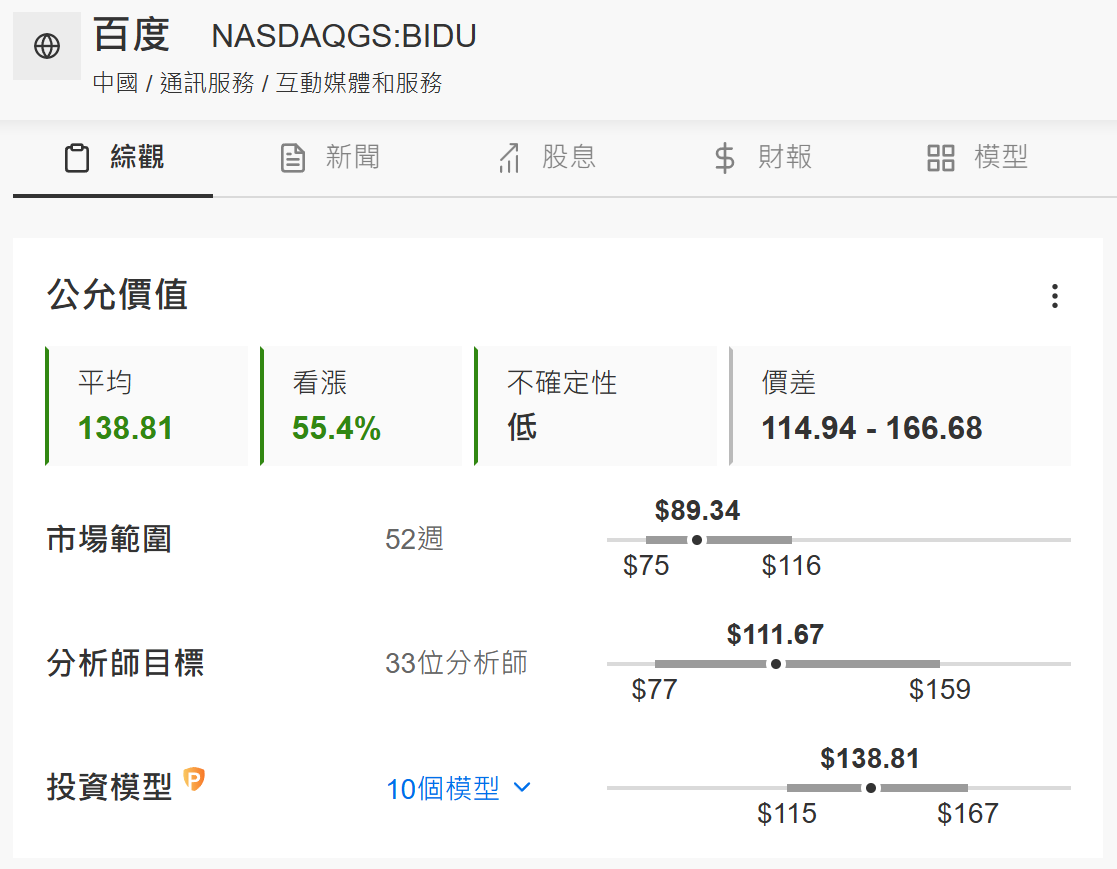Viewport: 1117px width, 869px height.
Task: Click the 百度 company name
Action: click(x=132, y=35)
